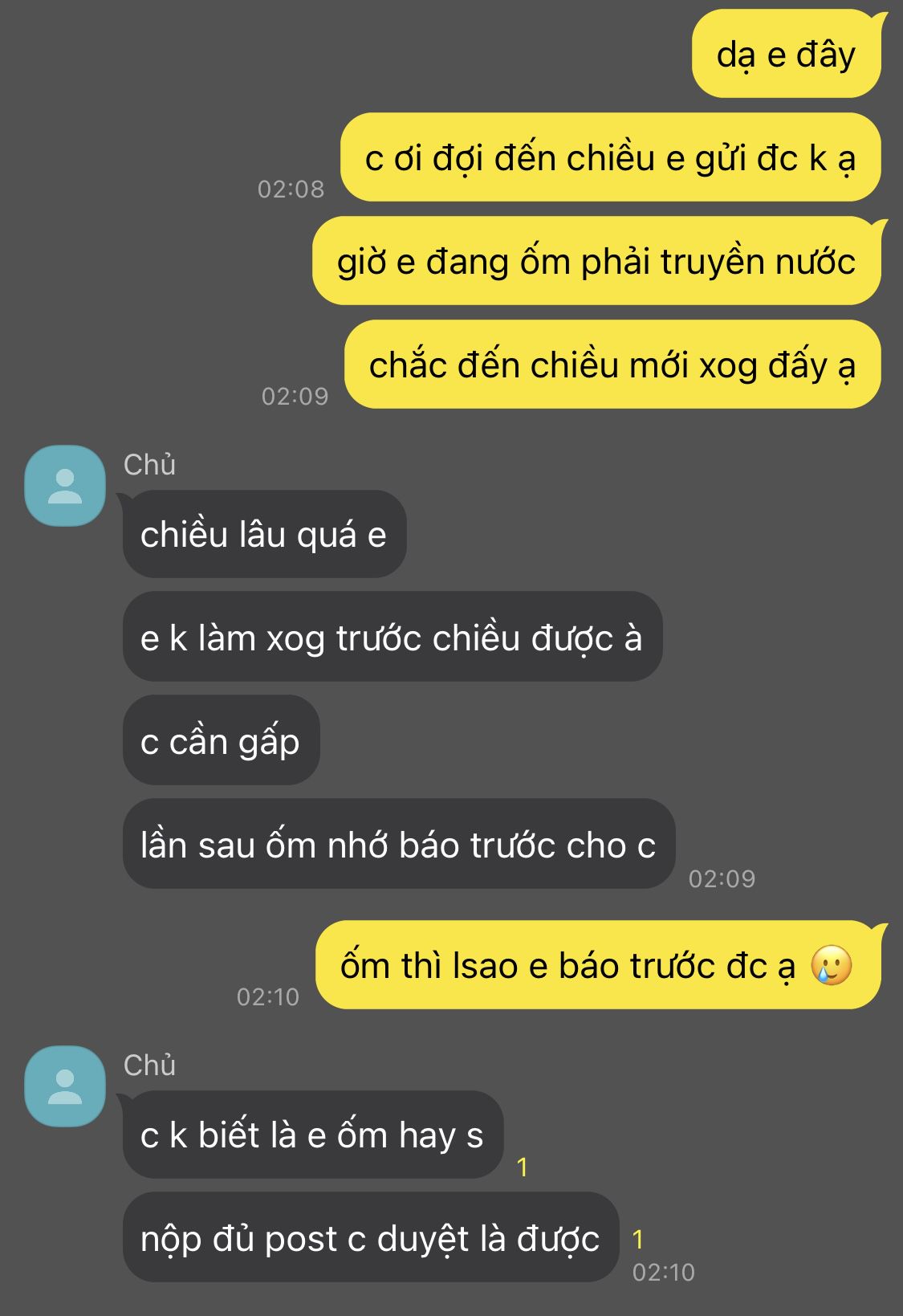The height and width of the screenshot is (1316, 903).
Task: Select the 'dạ e đây' message bubble
Action: [x=787, y=54]
